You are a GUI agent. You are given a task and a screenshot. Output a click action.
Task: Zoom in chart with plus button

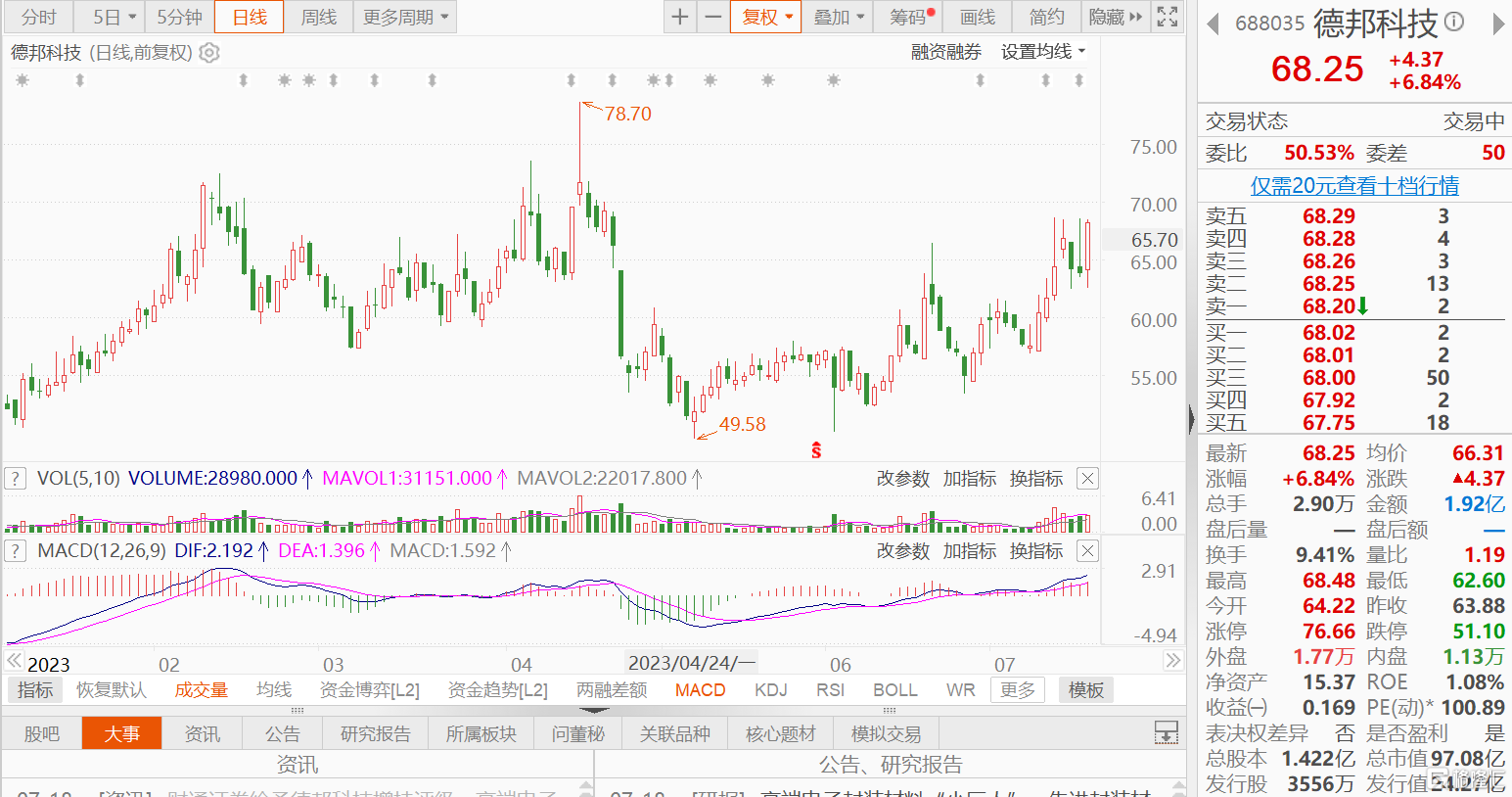pyautogui.click(x=680, y=17)
